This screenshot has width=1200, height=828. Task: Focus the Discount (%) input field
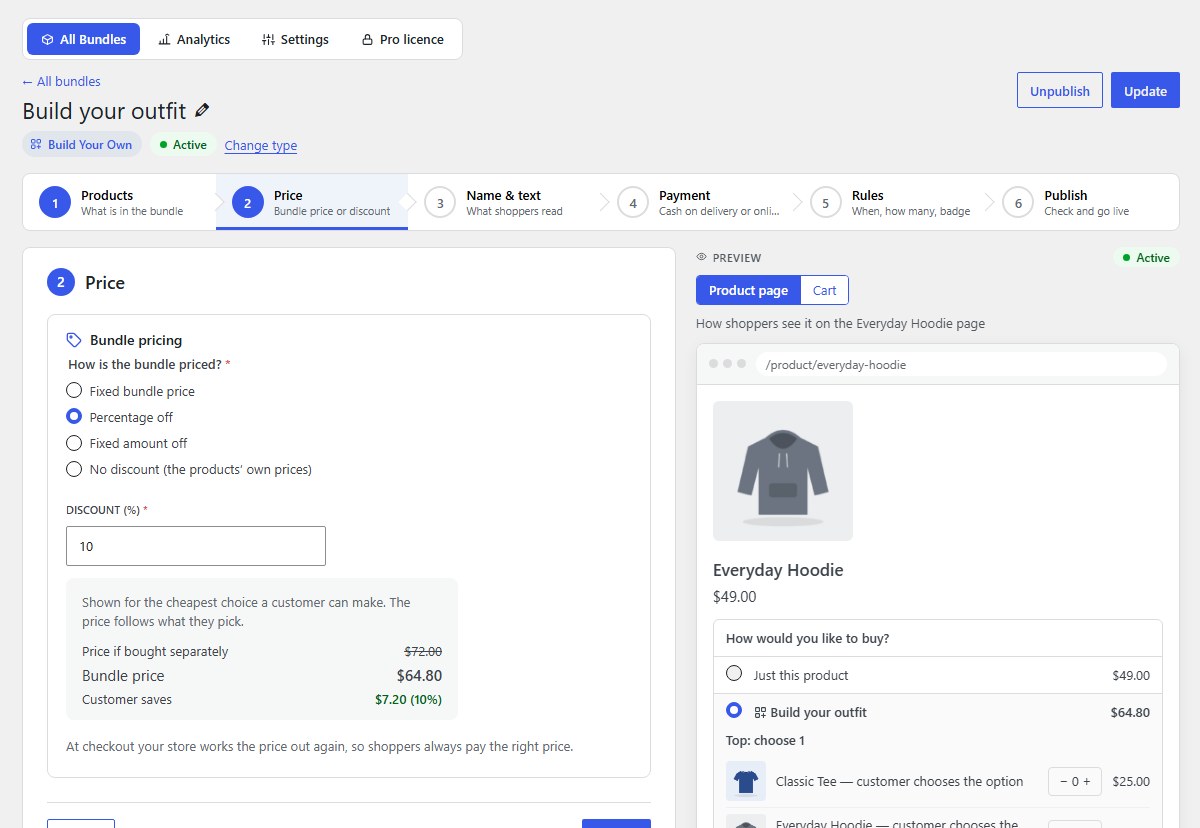pos(196,546)
